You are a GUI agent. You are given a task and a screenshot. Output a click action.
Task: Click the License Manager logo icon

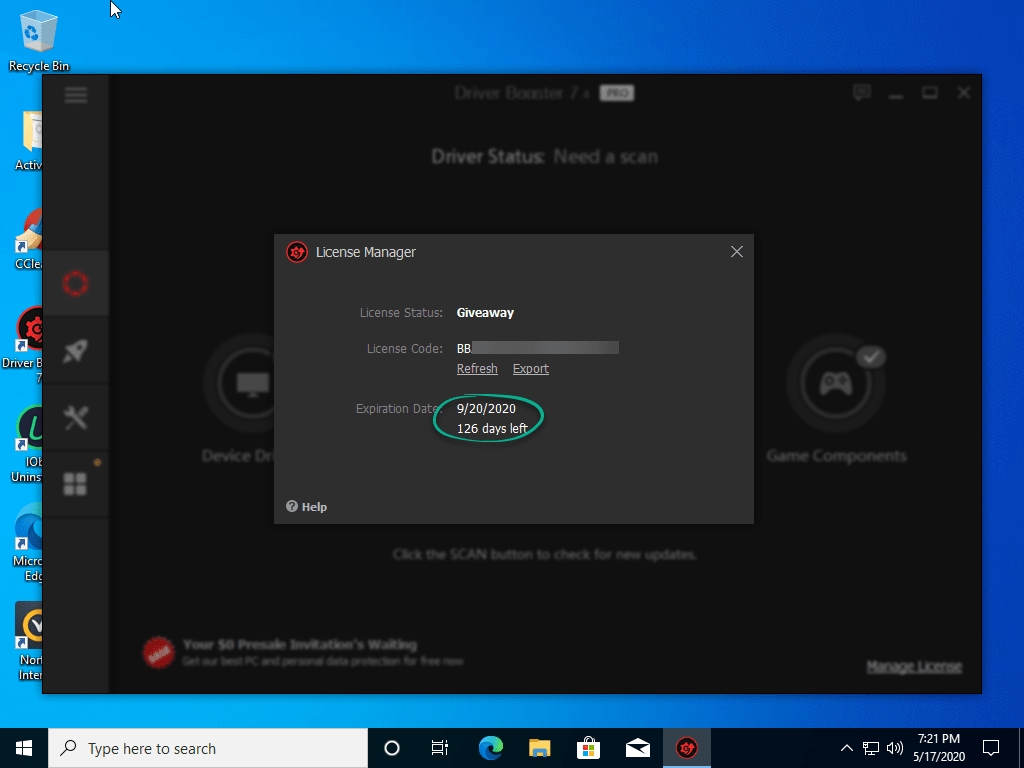[x=297, y=252]
